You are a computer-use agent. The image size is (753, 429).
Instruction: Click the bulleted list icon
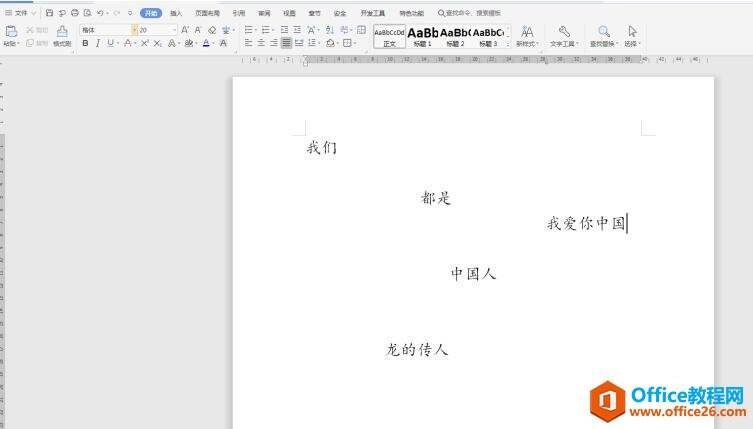tap(248, 30)
